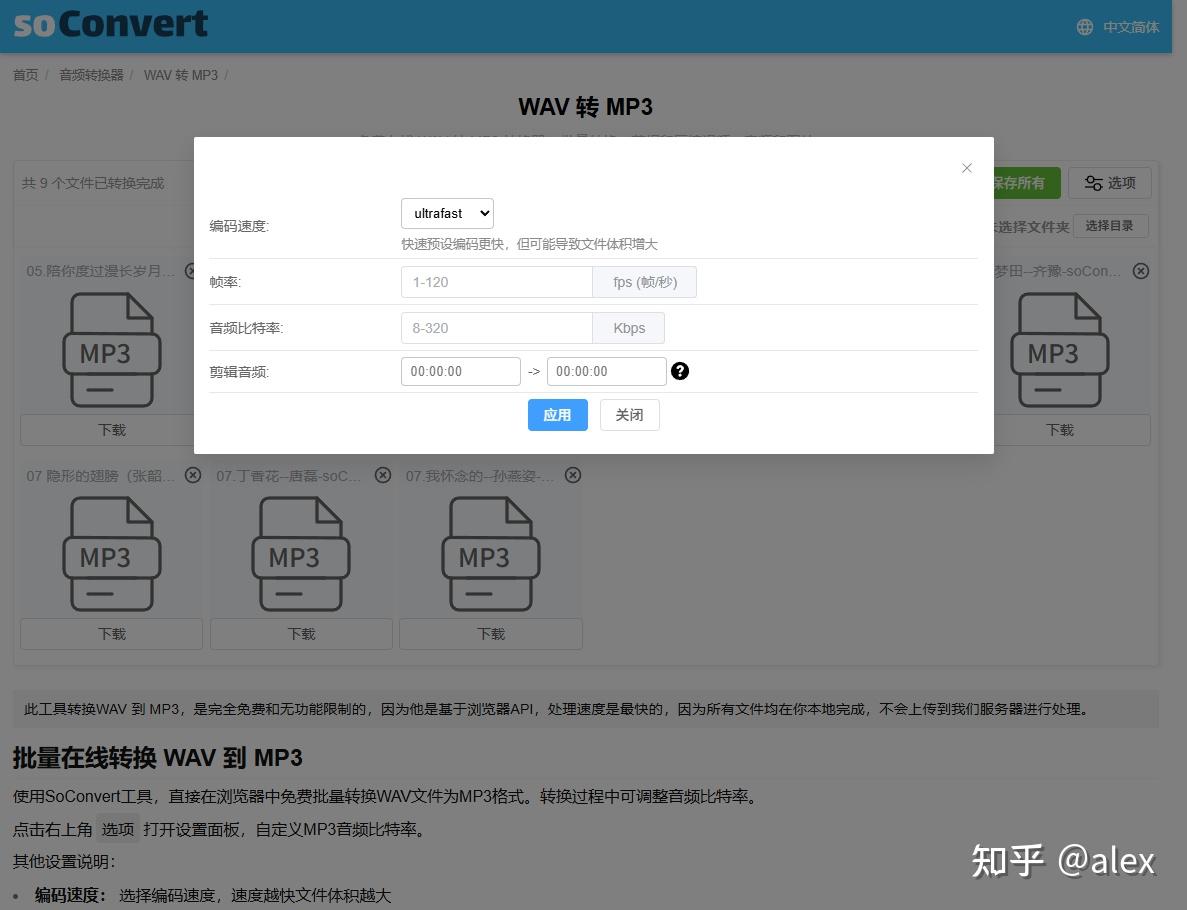Click the 选择目录 button

pos(1110,226)
